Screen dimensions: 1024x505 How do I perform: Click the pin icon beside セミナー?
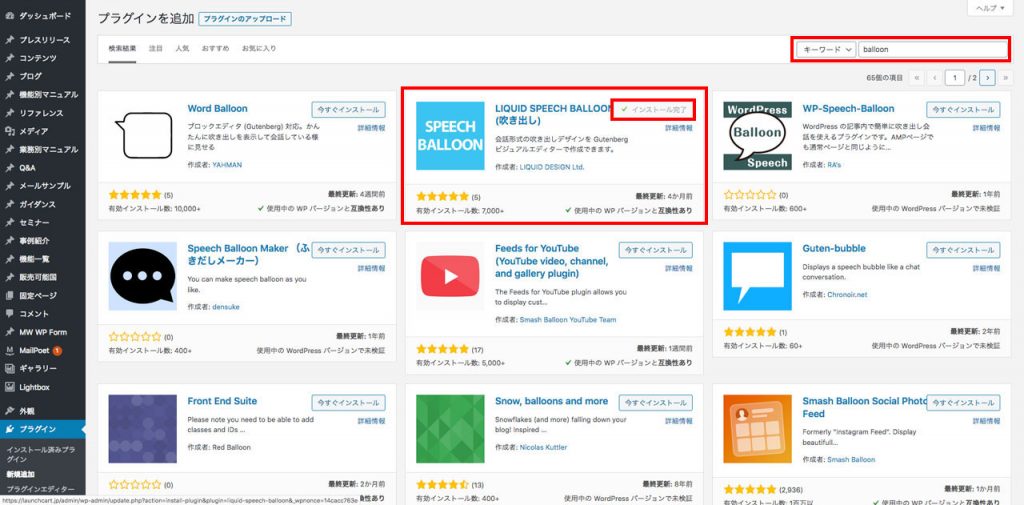[x=9, y=223]
